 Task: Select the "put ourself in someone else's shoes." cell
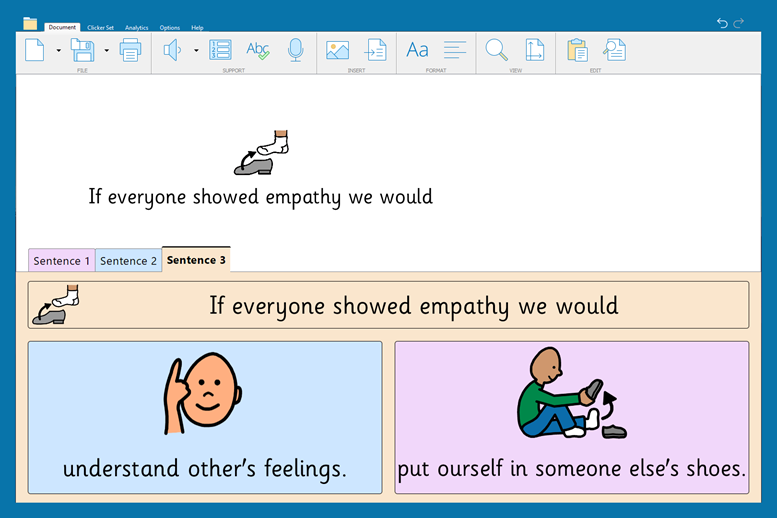(x=571, y=417)
